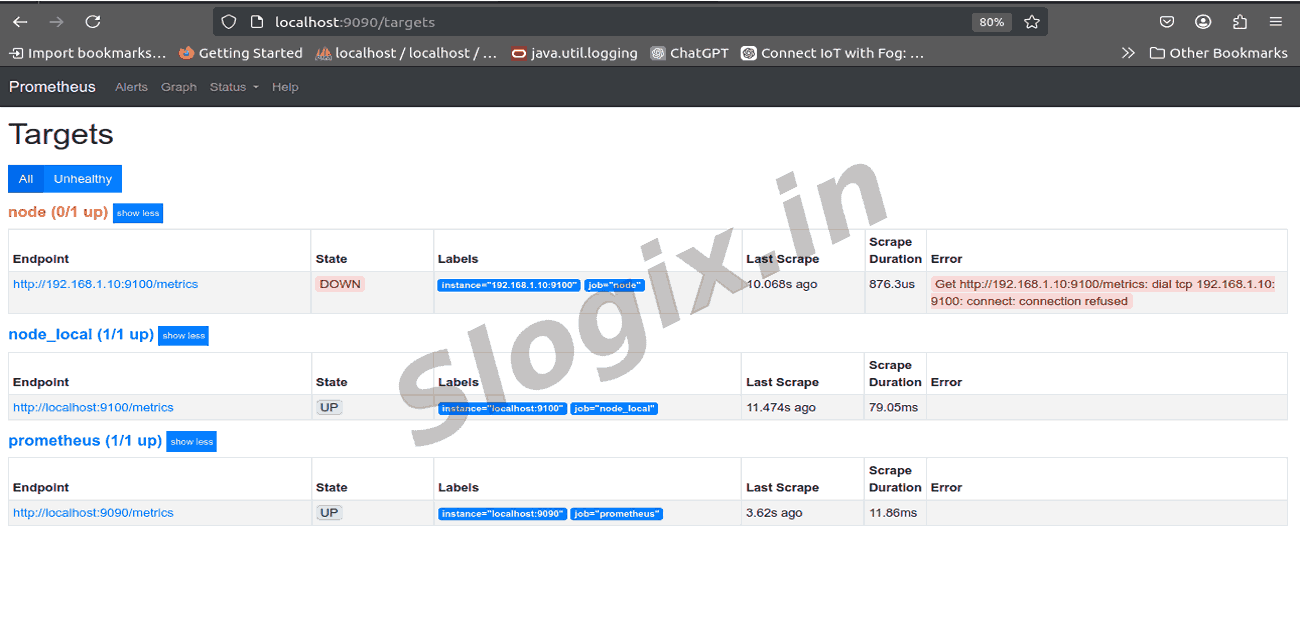1300x630 pixels.
Task: Collapse node_local group with show less
Action: point(183,336)
